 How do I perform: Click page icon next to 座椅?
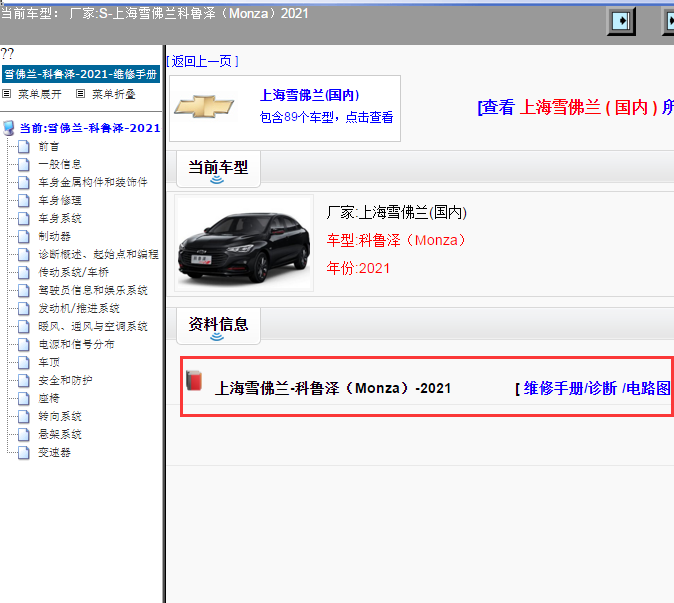24,399
